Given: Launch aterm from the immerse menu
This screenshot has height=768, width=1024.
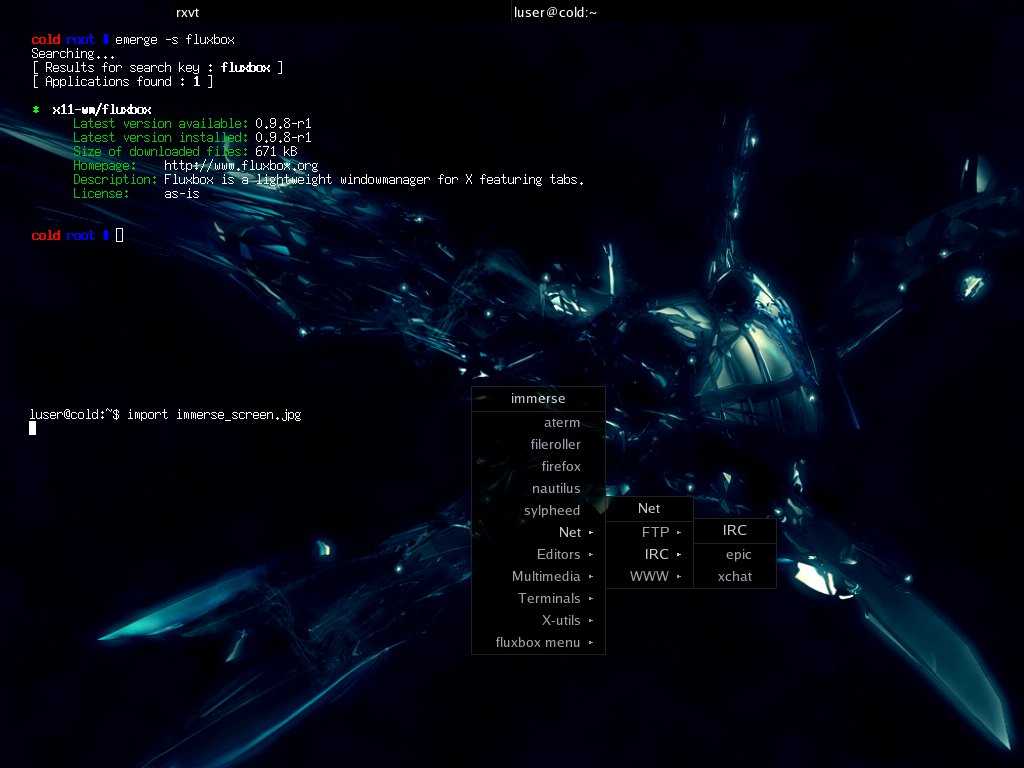Looking at the screenshot, I should (561, 422).
